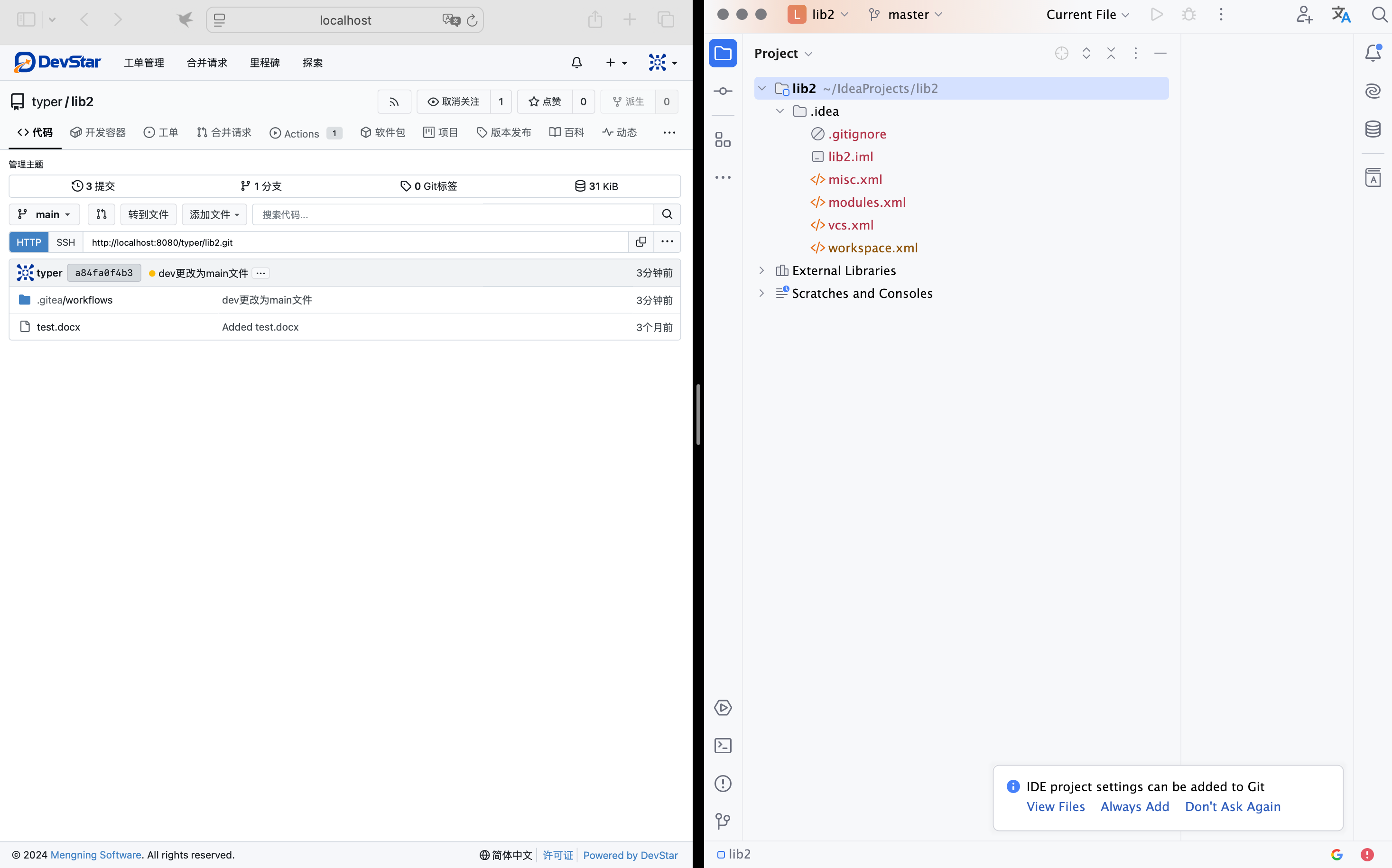The image size is (1392, 868).
Task: Switch the clone URL to SSH
Action: [x=65, y=242]
